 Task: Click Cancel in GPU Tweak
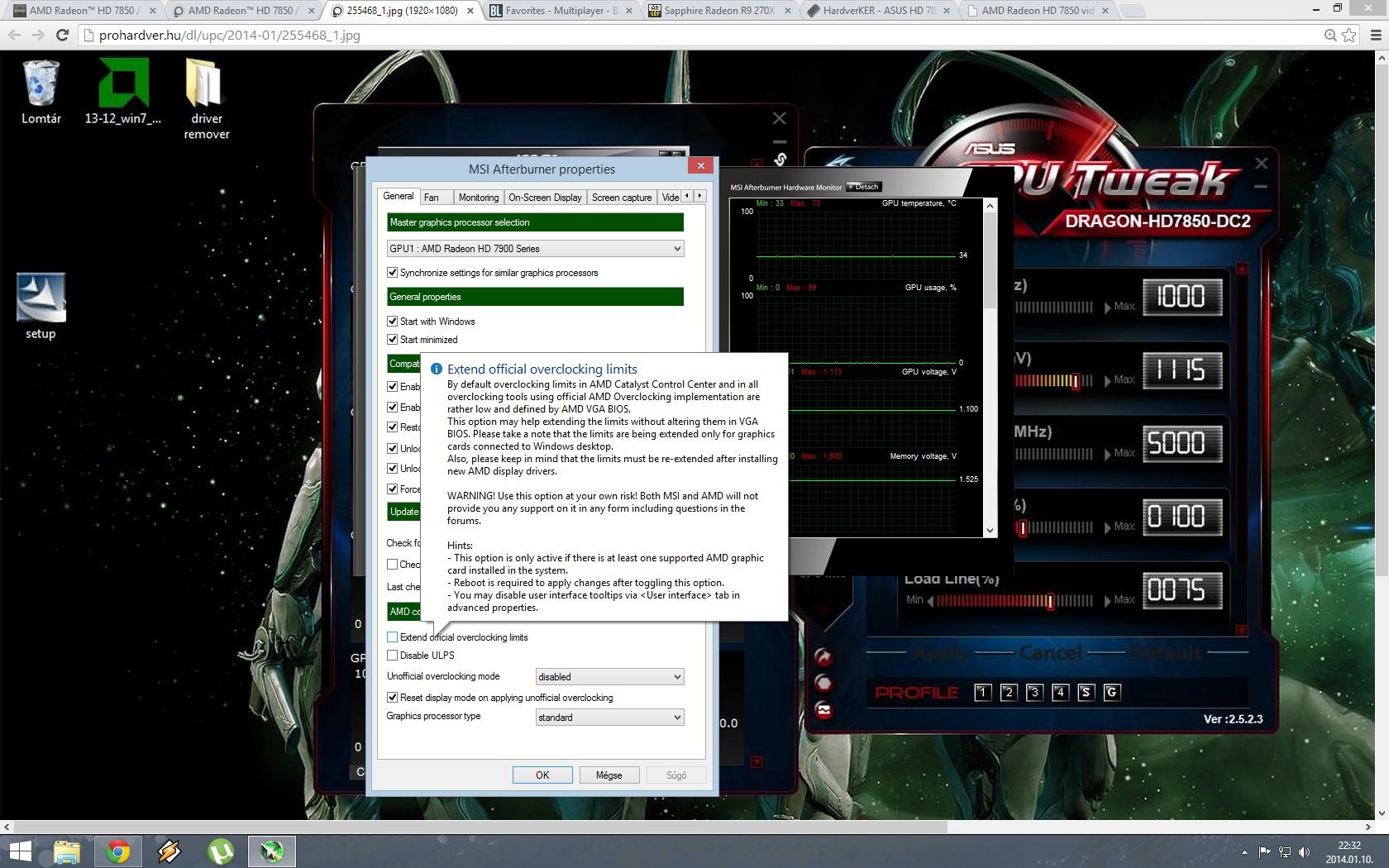(1051, 653)
